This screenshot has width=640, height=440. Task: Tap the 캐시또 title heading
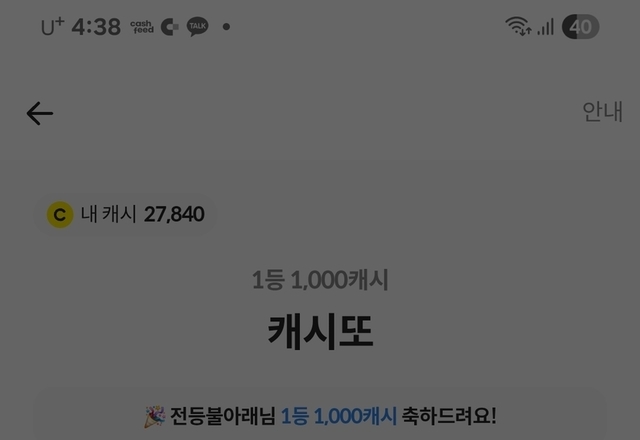click(320, 331)
